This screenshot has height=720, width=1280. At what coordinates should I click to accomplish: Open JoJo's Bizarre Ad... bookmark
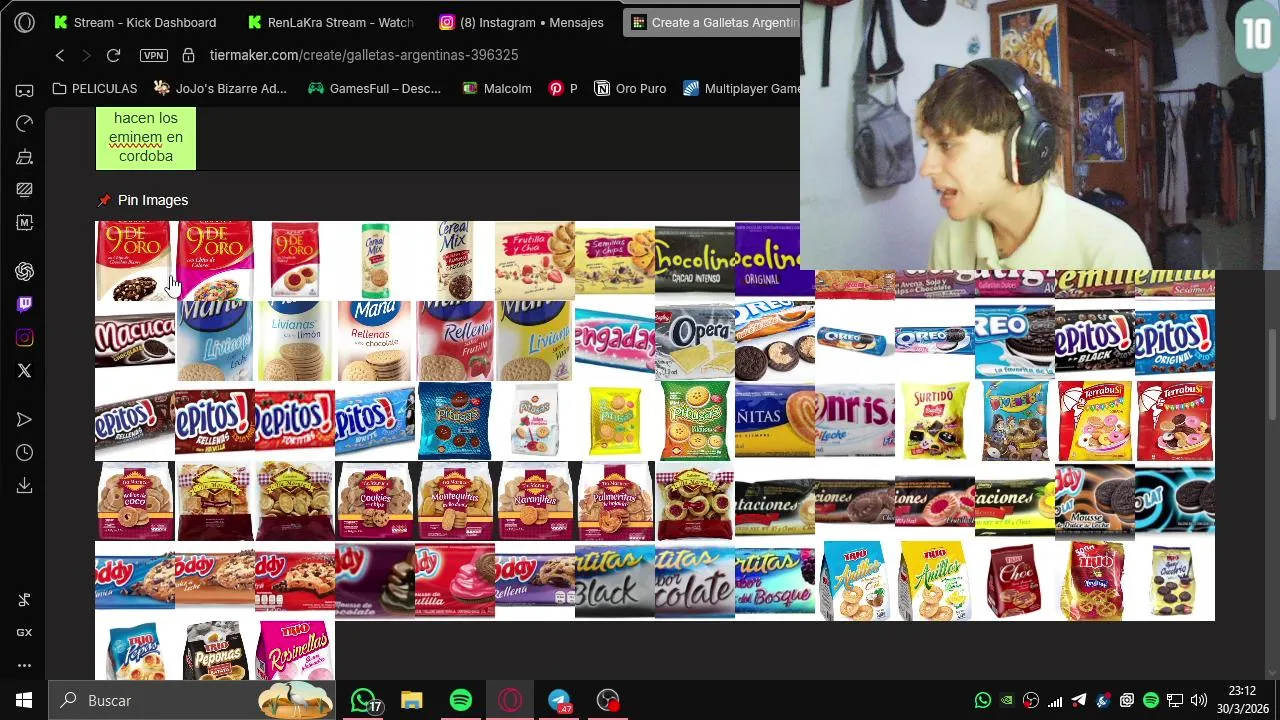[x=220, y=88]
